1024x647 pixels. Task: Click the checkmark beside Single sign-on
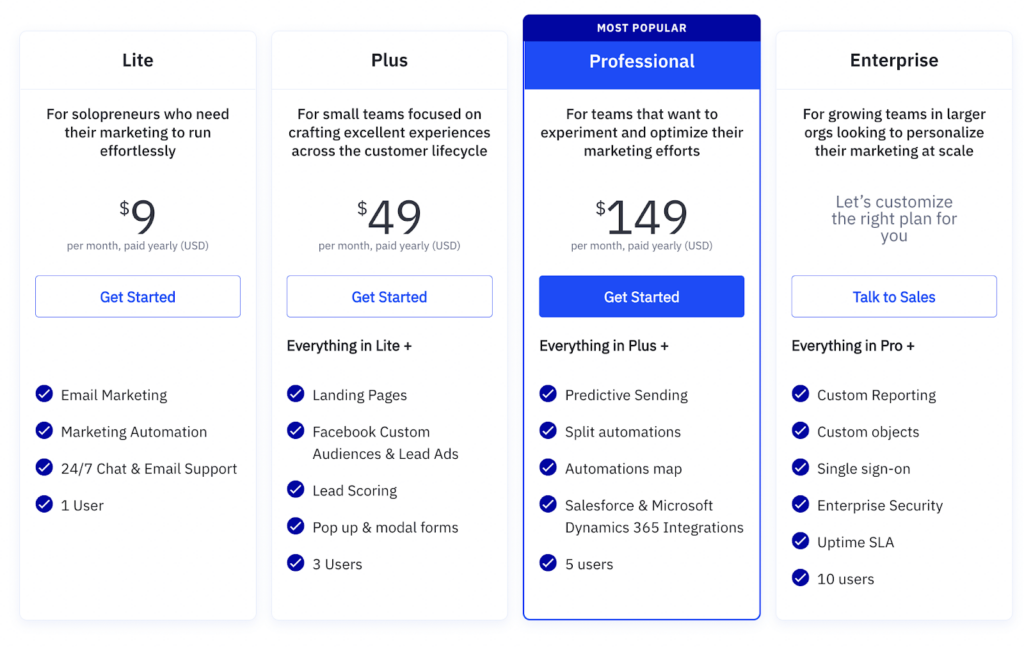(800, 467)
